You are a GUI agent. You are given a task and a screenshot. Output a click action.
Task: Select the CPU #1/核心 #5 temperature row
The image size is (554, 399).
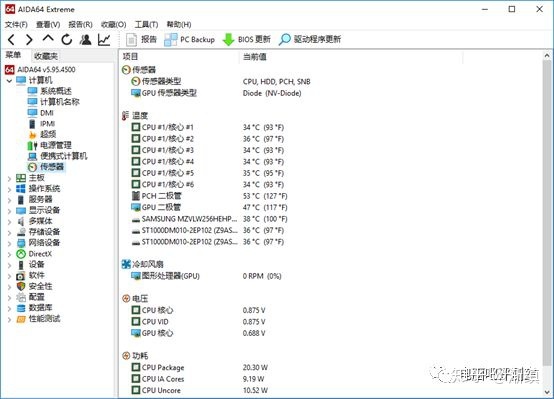click(208, 173)
